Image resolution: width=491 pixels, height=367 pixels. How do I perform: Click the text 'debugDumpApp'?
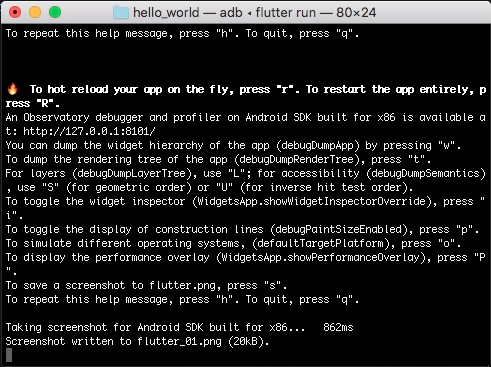point(318,145)
